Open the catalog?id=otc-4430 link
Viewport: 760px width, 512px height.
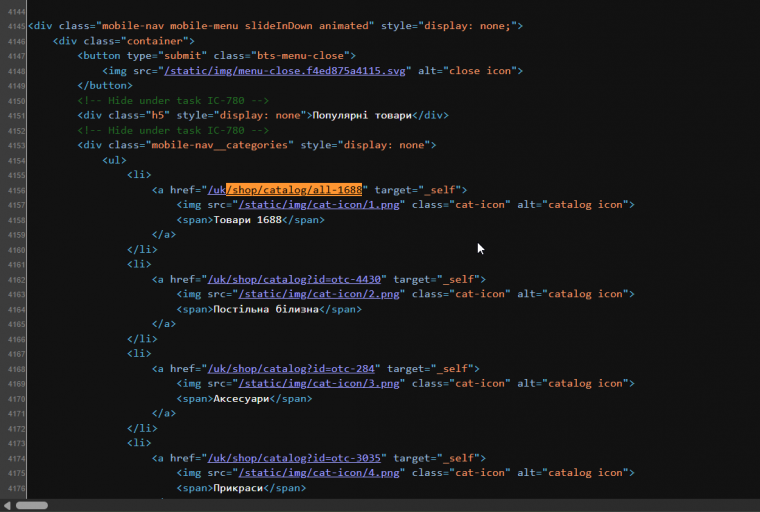[294, 279]
